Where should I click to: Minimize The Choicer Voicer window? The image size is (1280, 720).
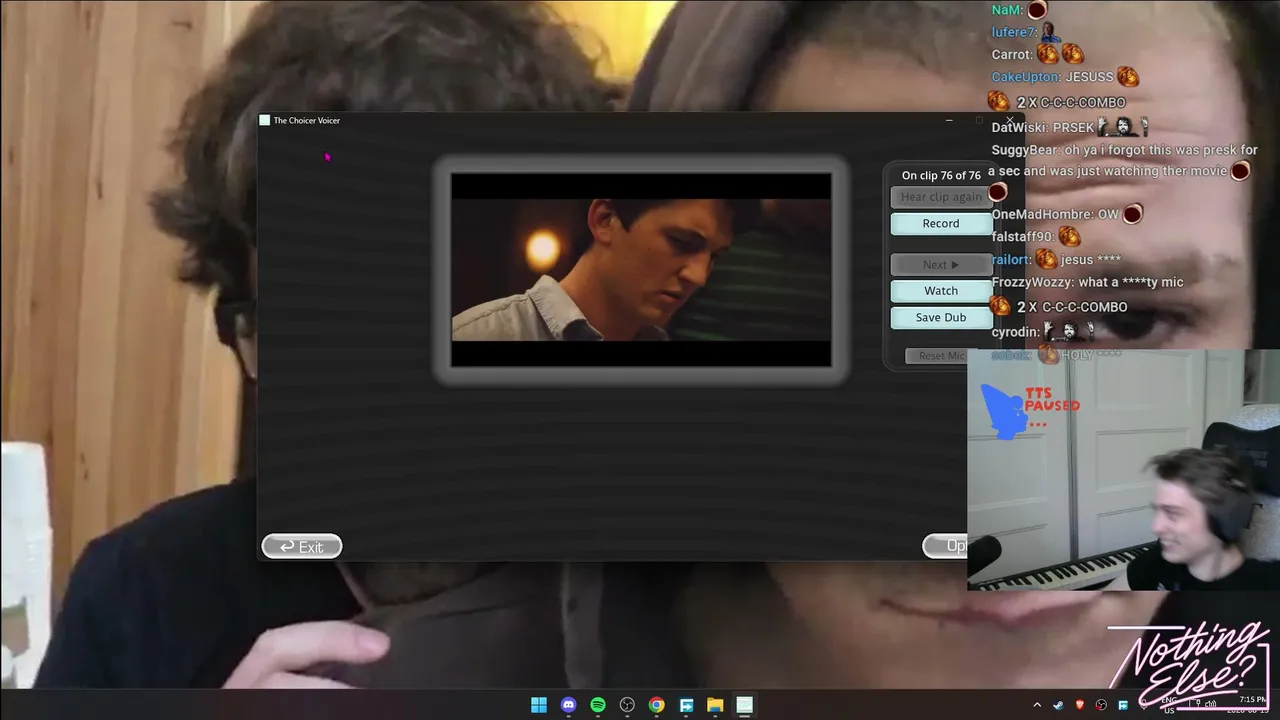949,120
